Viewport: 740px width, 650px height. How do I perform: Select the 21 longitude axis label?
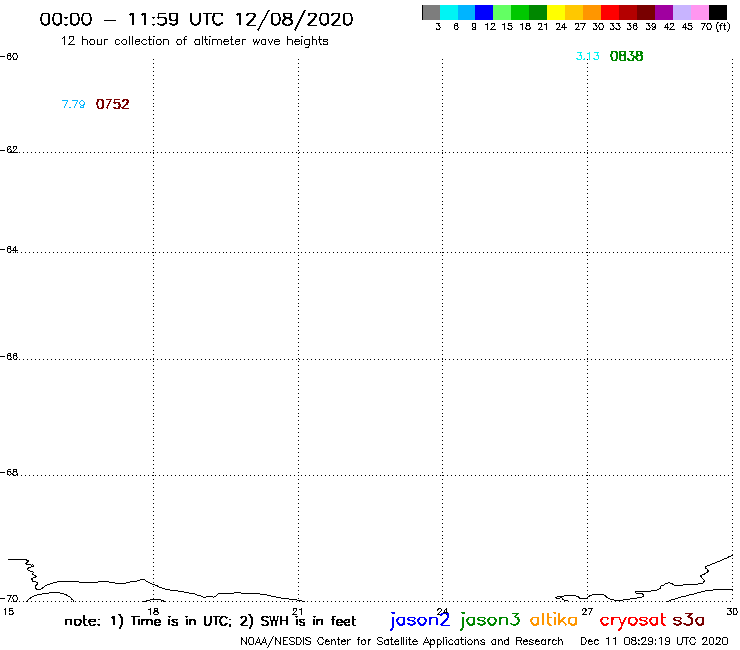pyautogui.click(x=298, y=612)
